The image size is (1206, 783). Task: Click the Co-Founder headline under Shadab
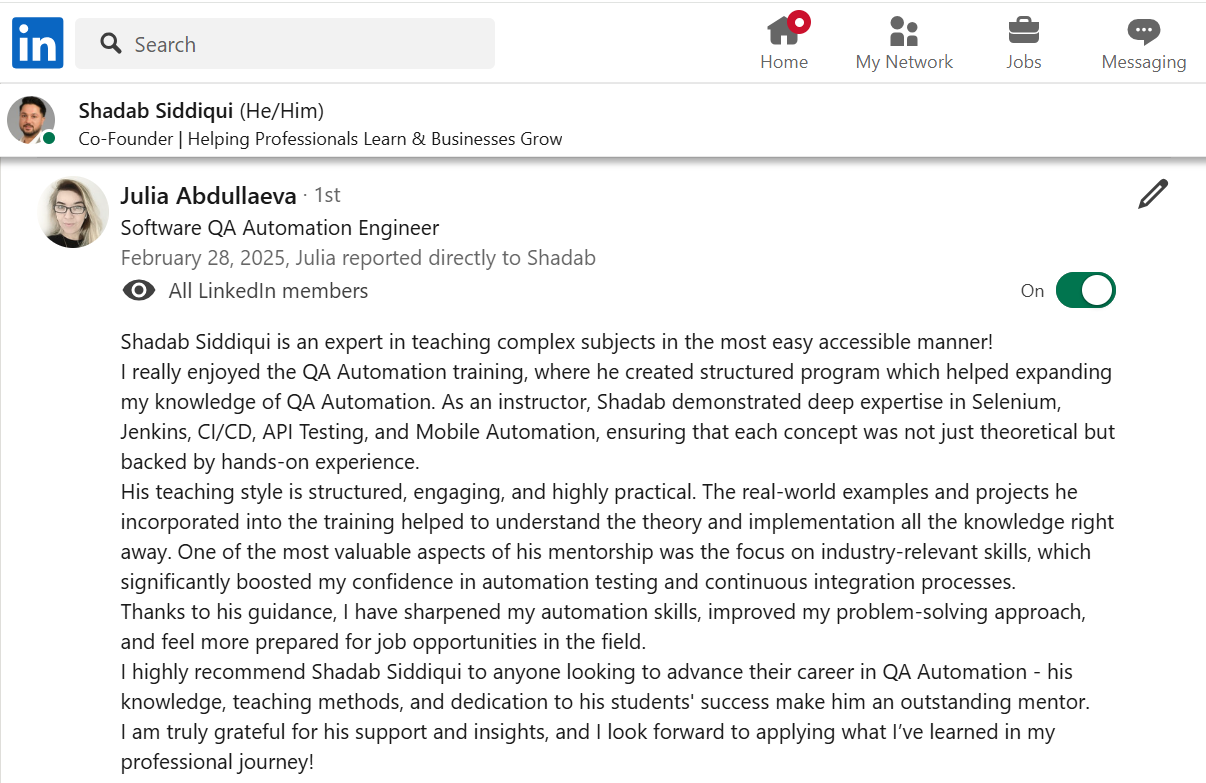point(320,139)
